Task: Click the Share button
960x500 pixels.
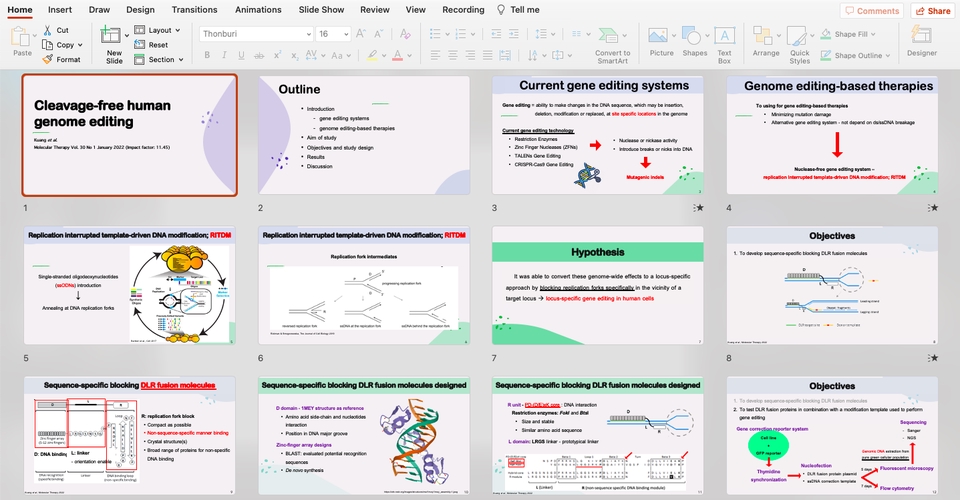Action: pyautogui.click(x=933, y=10)
